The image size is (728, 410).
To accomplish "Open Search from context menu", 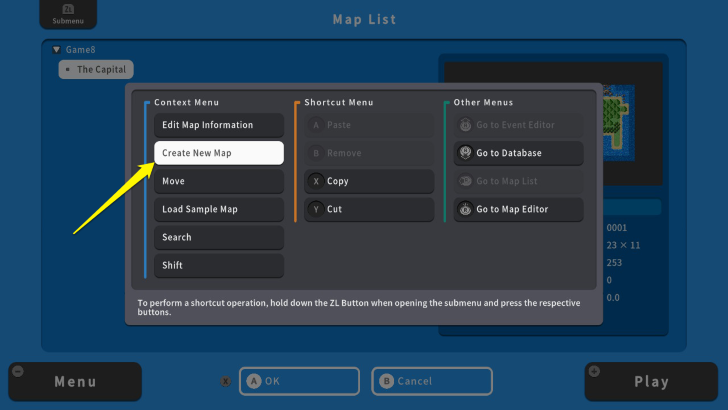I will (219, 237).
